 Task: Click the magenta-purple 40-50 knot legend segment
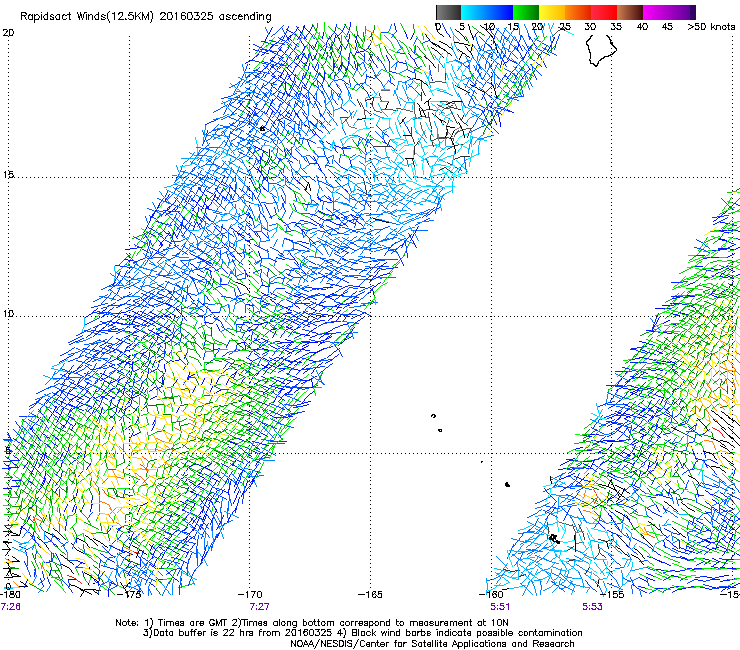click(669, 12)
